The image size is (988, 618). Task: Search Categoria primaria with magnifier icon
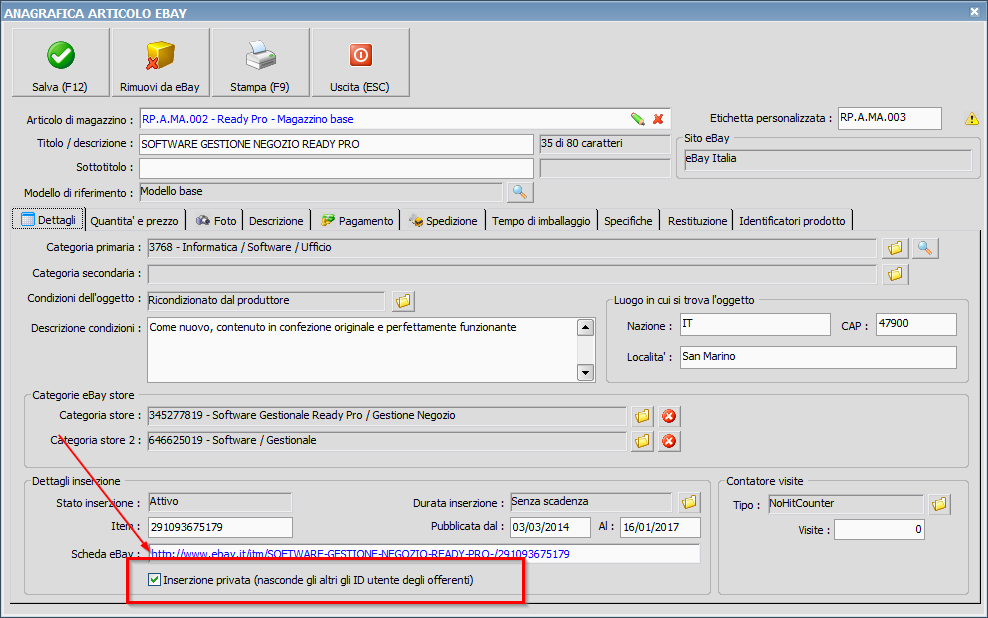click(x=925, y=248)
